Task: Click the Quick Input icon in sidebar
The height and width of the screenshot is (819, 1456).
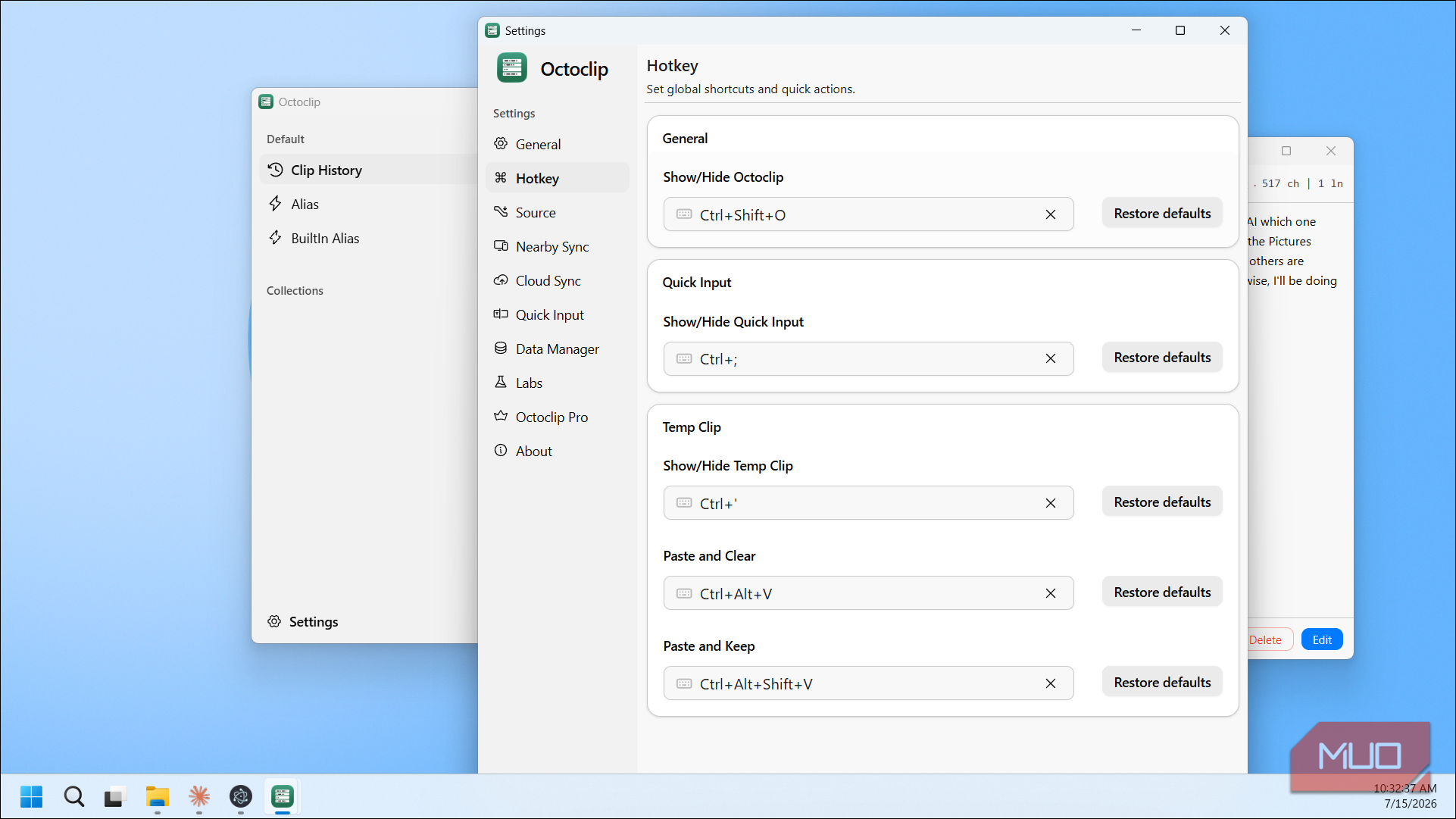Action: coord(501,314)
